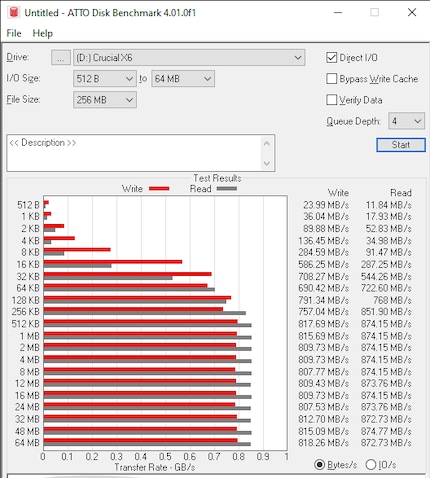The image size is (430, 478).
Task: Maximize the ATTO benchmark window
Action: point(374,13)
